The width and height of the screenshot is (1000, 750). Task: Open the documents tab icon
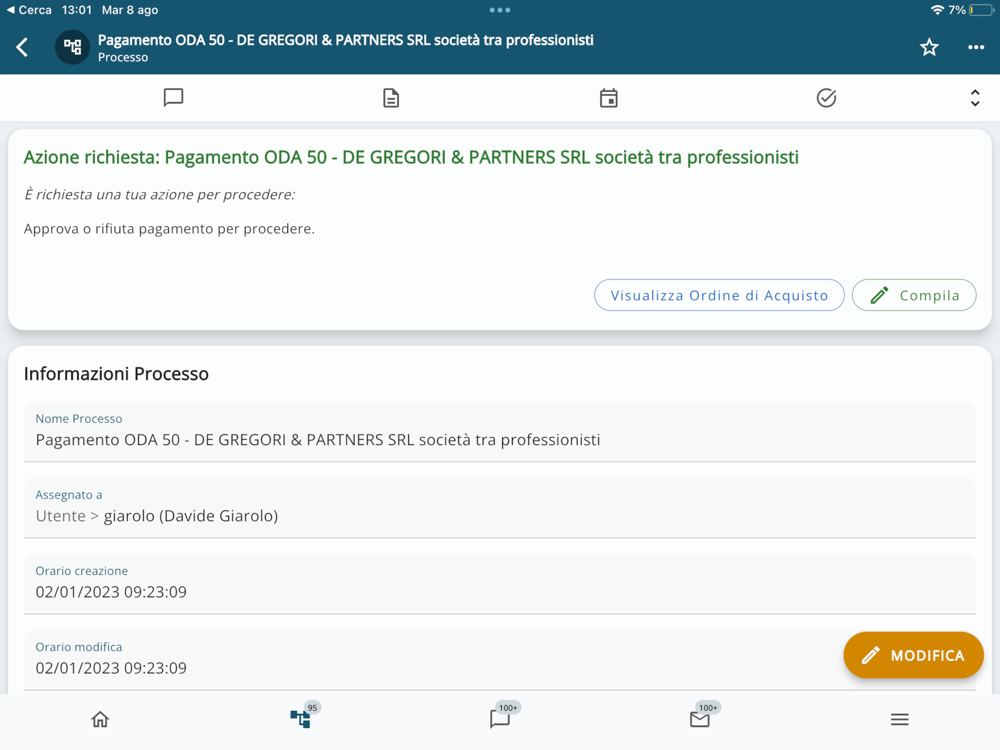click(x=391, y=98)
